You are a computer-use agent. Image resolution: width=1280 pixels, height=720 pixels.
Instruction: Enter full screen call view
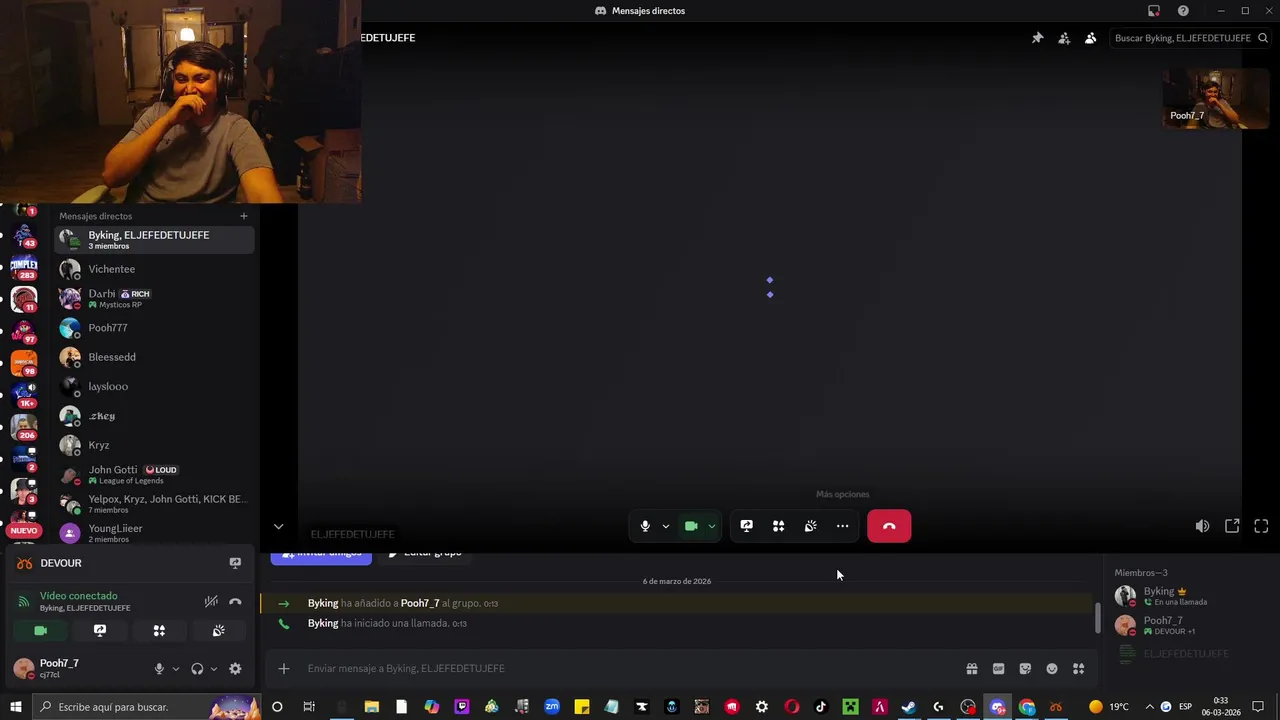point(1261,526)
